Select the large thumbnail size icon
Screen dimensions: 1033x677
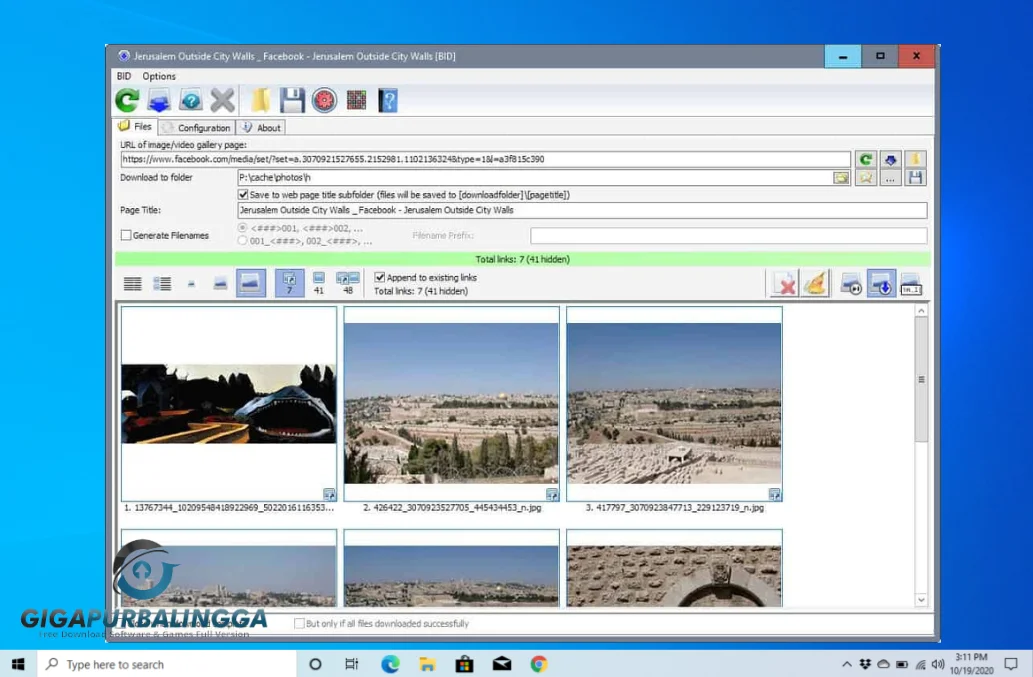point(251,283)
